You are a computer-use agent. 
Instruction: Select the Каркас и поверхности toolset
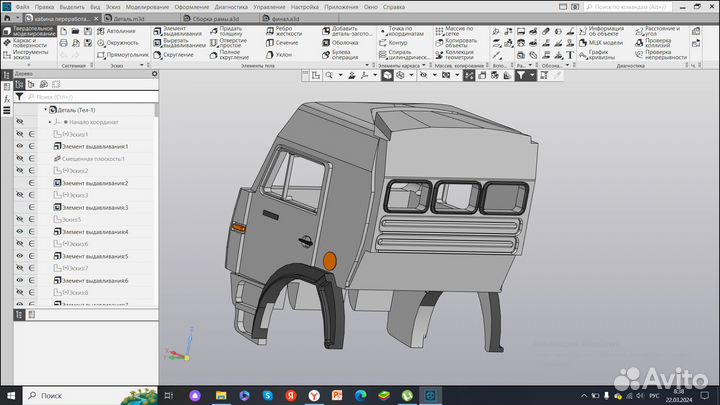pos(28,43)
